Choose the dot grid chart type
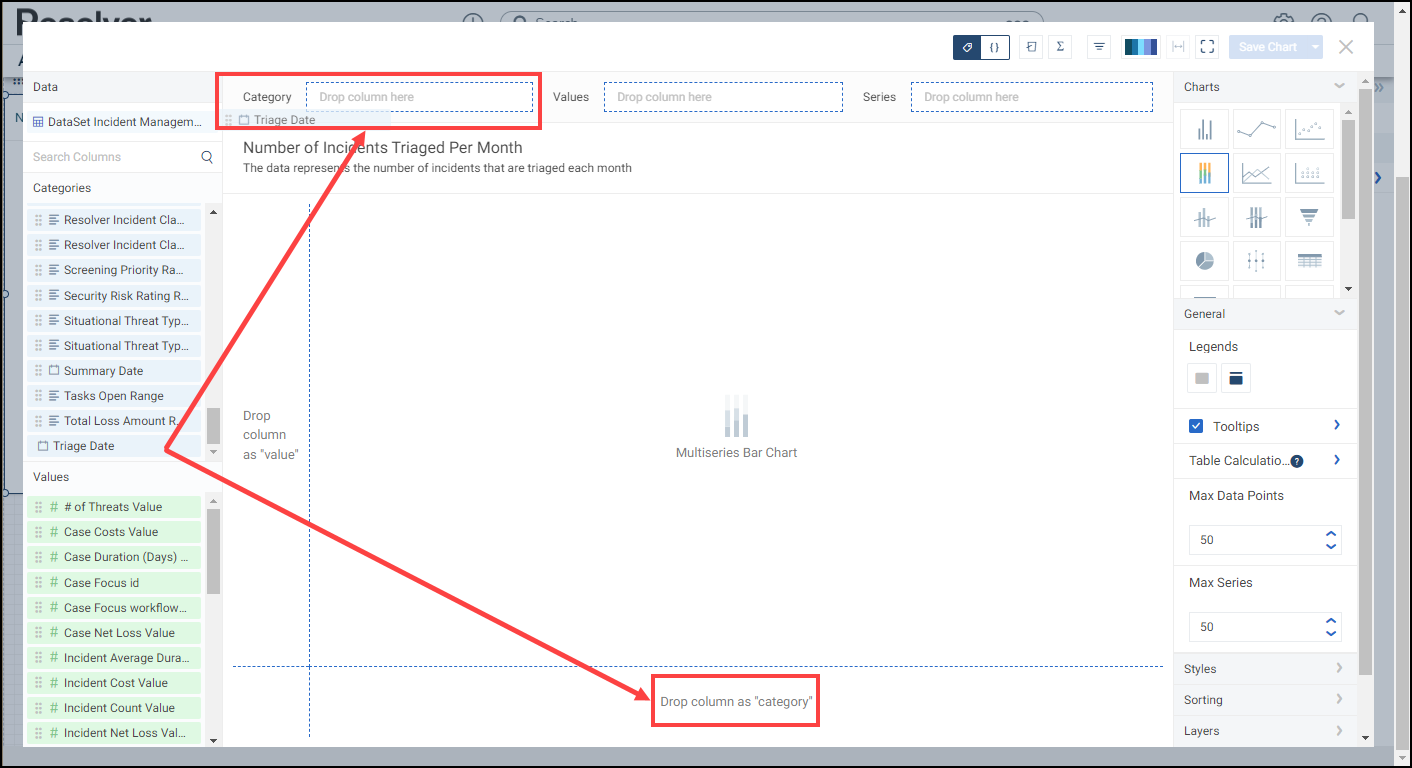Viewport: 1412px width, 768px height. (1309, 173)
